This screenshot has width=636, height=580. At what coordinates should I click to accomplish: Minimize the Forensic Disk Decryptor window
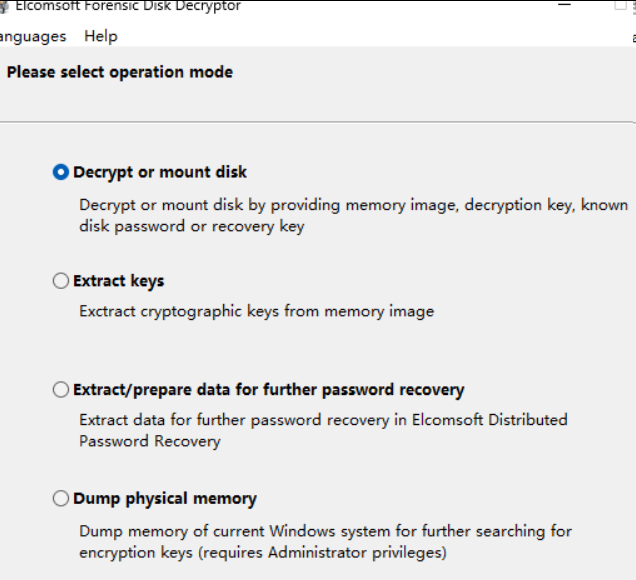pyautogui.click(x=564, y=4)
